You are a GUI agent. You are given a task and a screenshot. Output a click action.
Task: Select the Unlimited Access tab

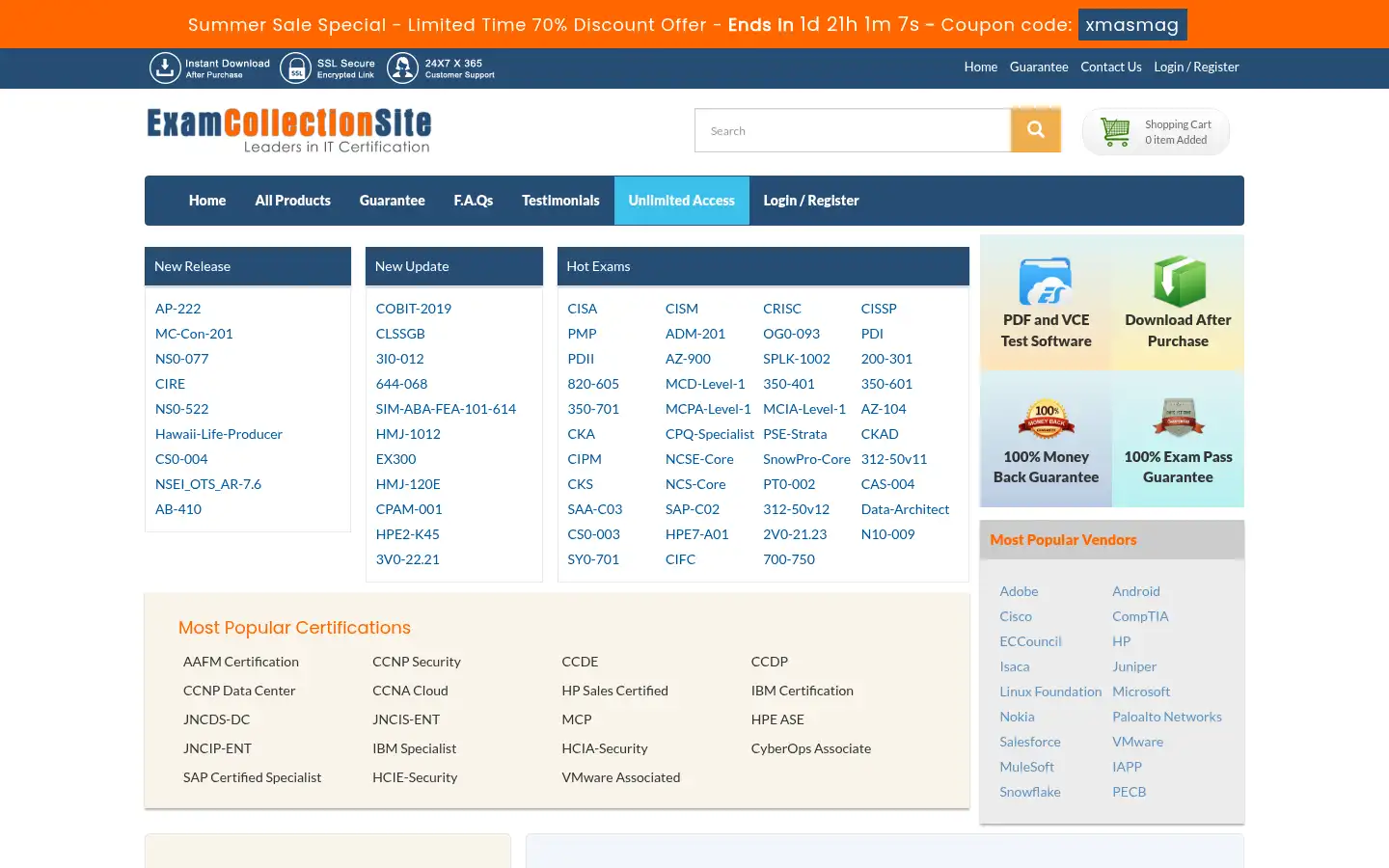(x=682, y=201)
